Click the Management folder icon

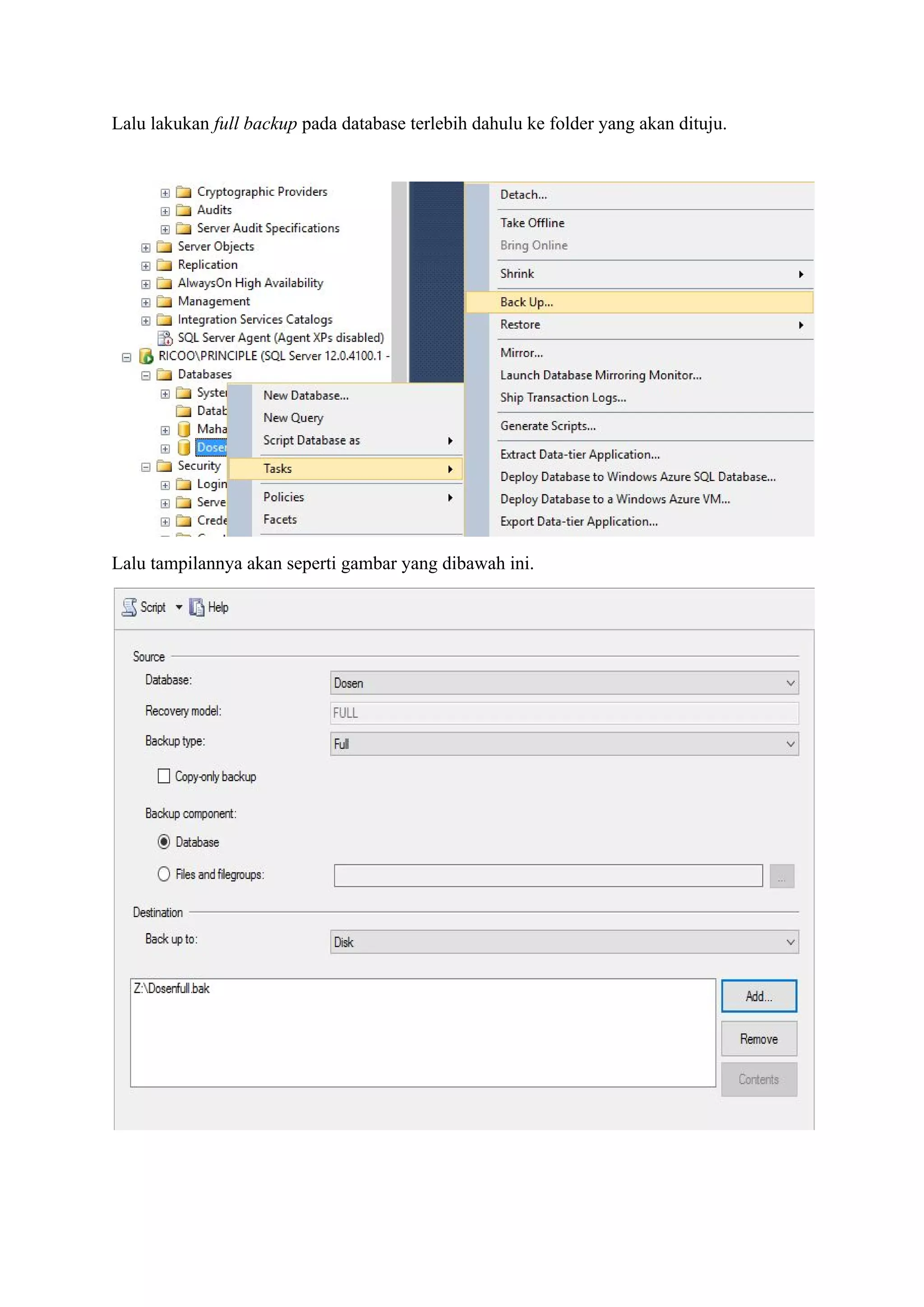pos(164,301)
